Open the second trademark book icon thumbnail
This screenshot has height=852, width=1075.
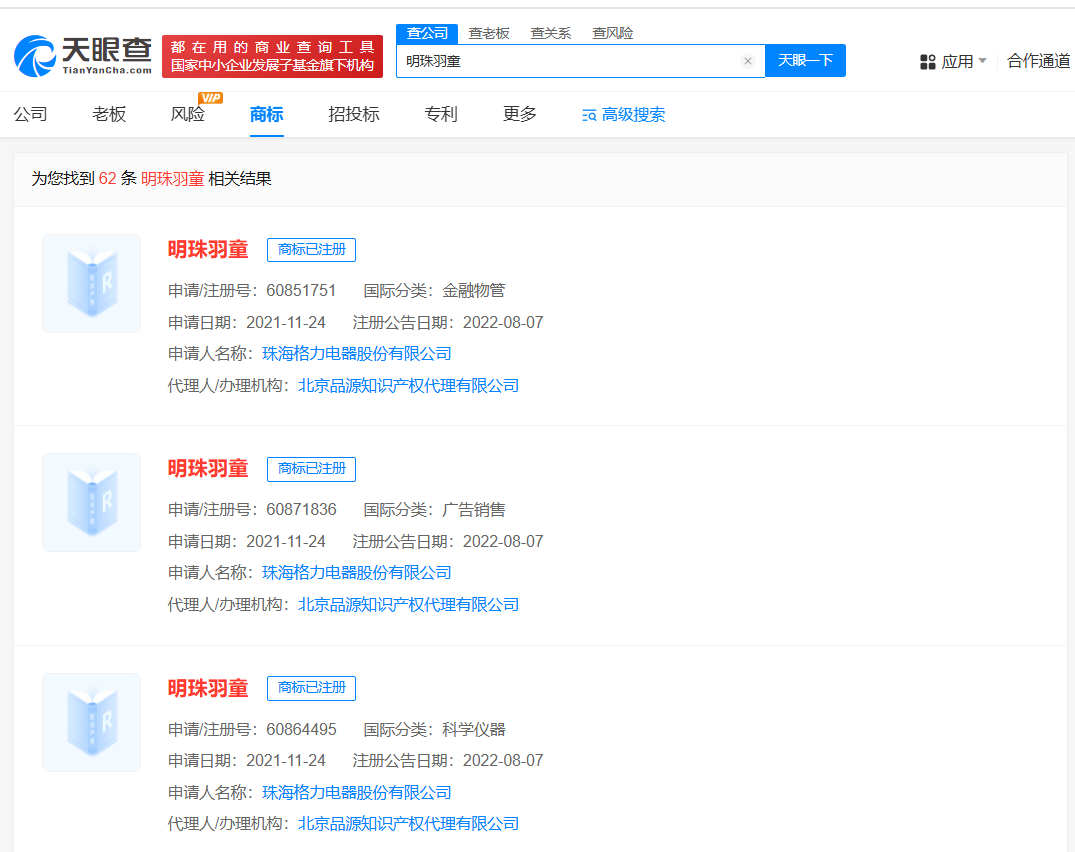point(91,503)
